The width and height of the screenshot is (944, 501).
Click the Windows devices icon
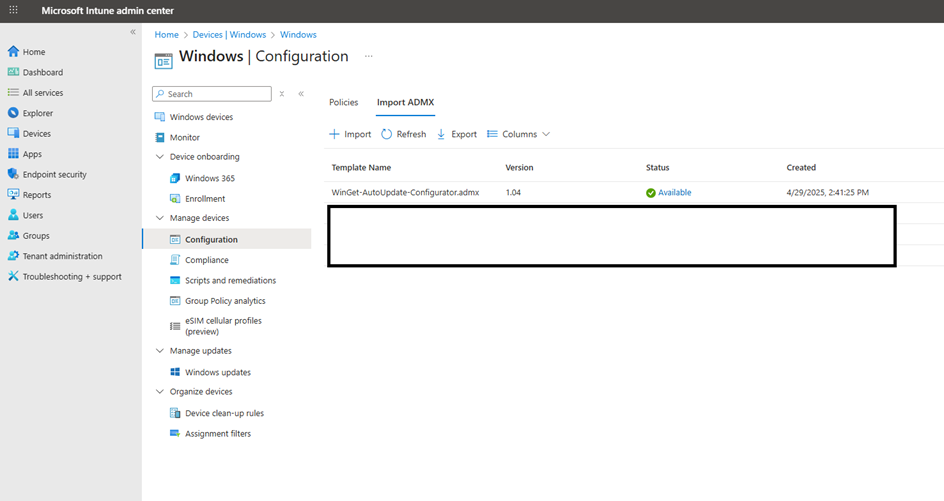click(x=160, y=117)
